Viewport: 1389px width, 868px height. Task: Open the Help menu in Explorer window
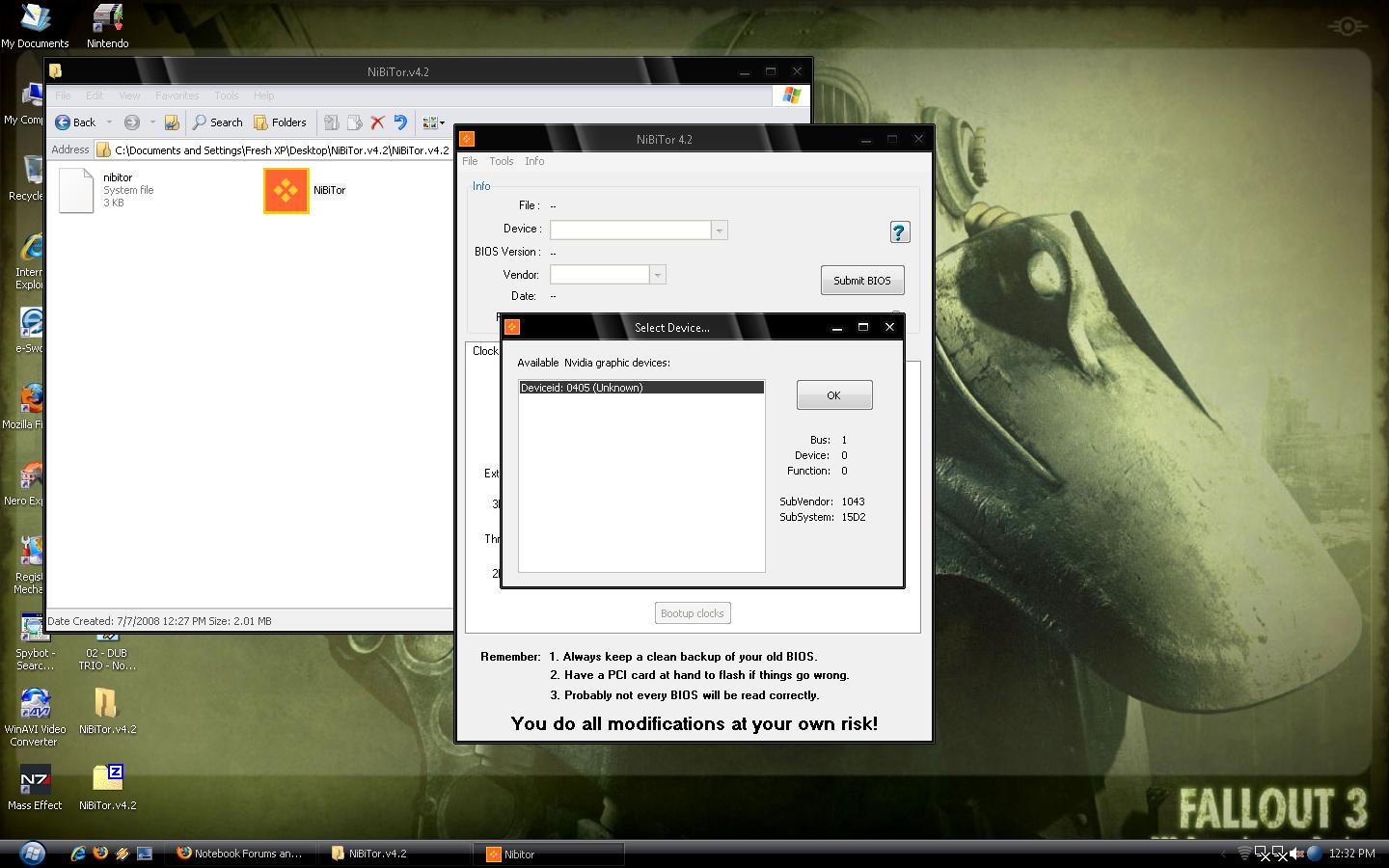(263, 95)
